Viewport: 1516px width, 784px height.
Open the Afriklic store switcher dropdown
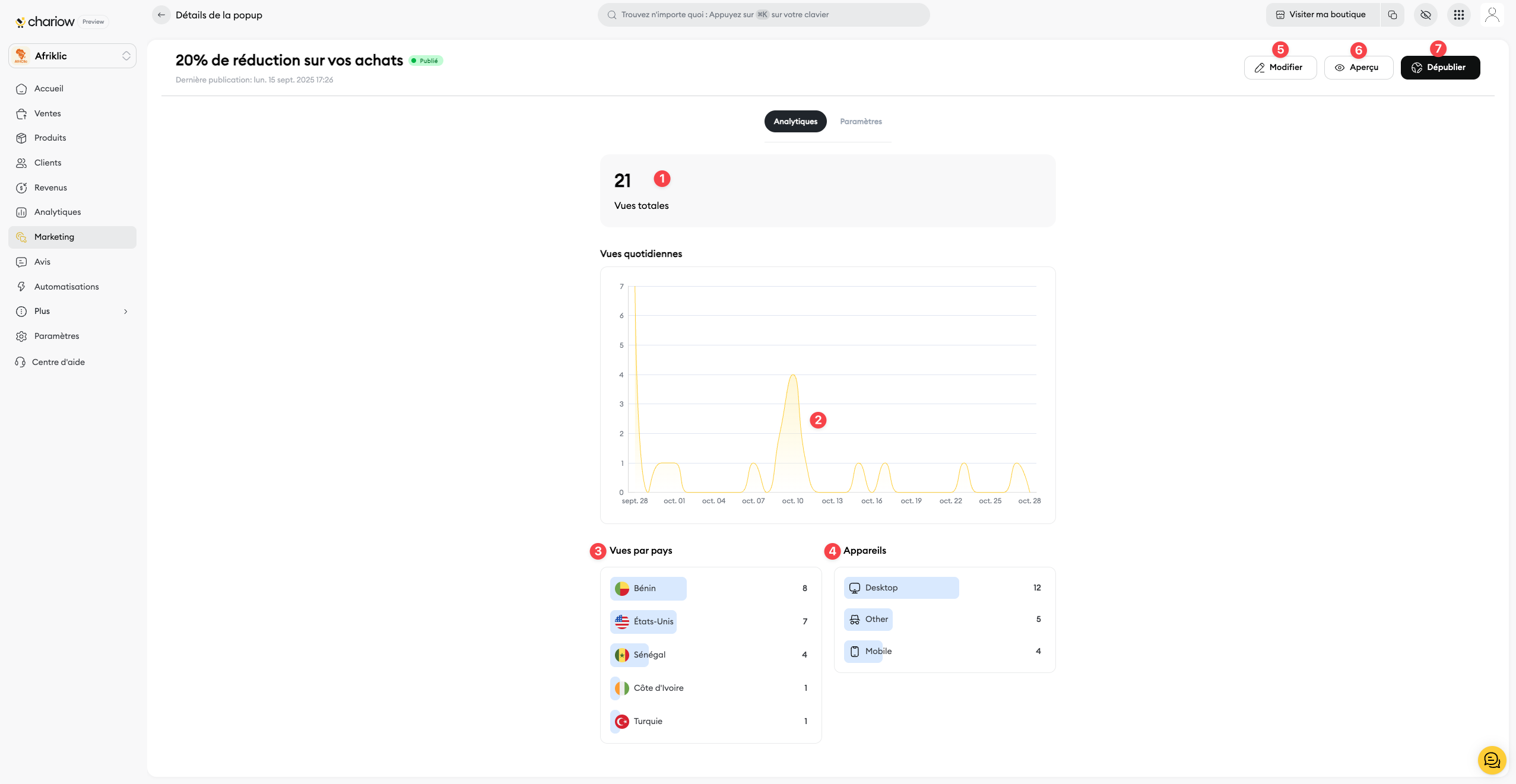72,56
